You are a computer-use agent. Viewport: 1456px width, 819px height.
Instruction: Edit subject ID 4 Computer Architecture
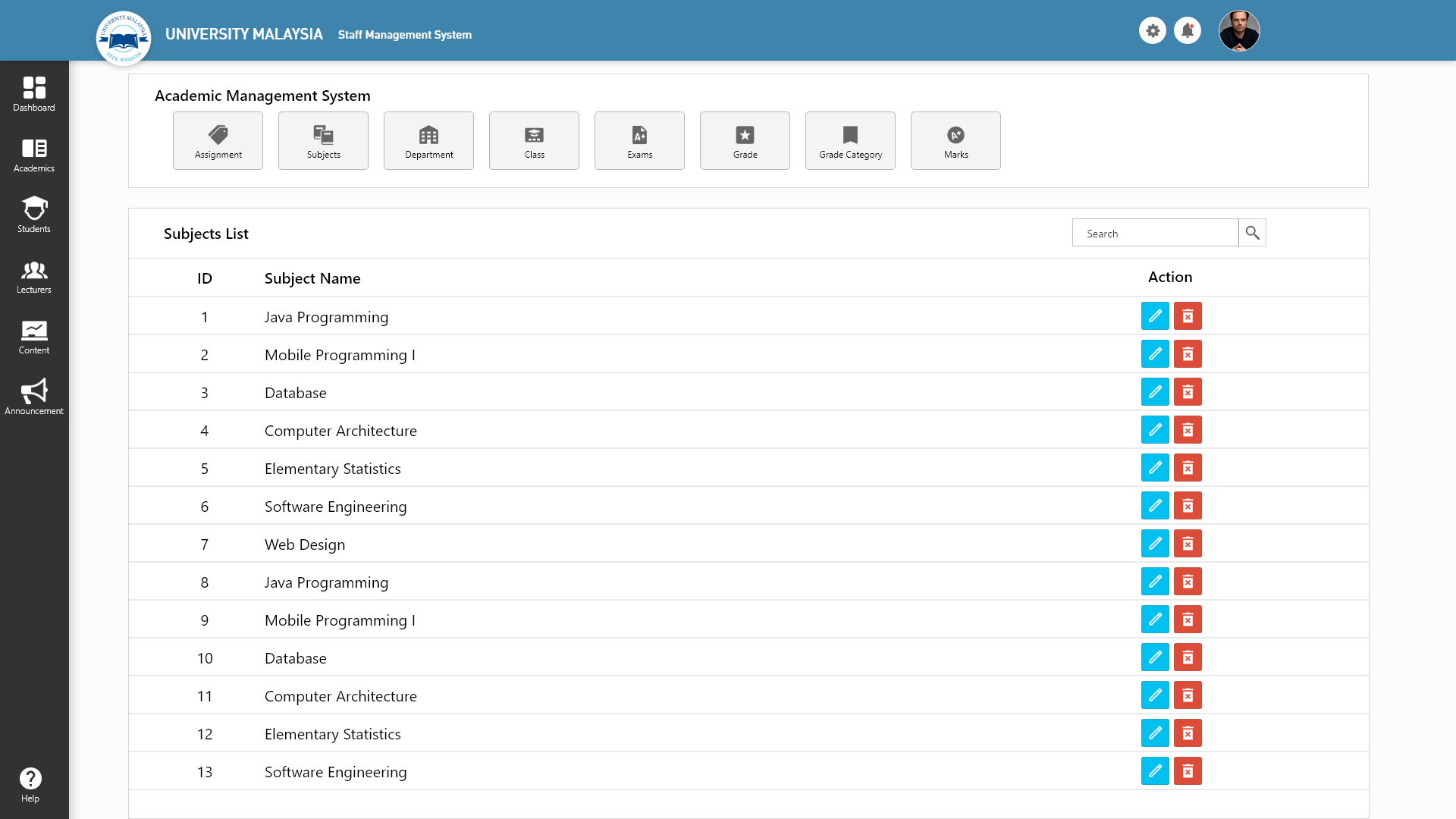tap(1155, 430)
